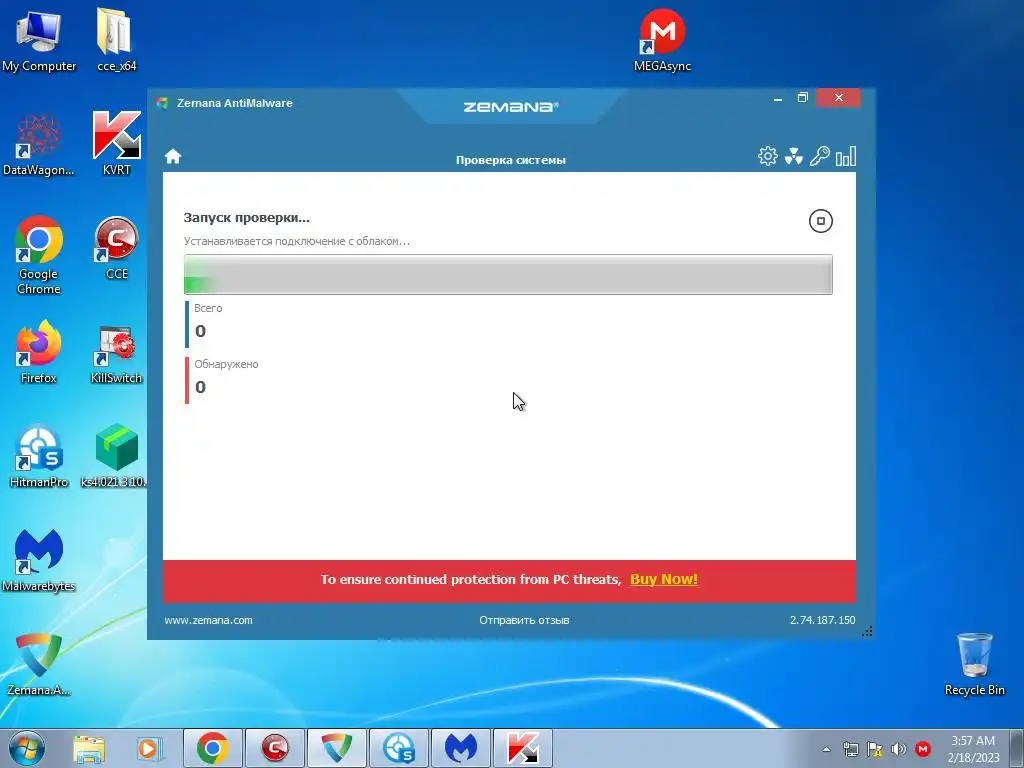The image size is (1024, 768).
Task: Click the scan progress bar
Action: tap(508, 274)
